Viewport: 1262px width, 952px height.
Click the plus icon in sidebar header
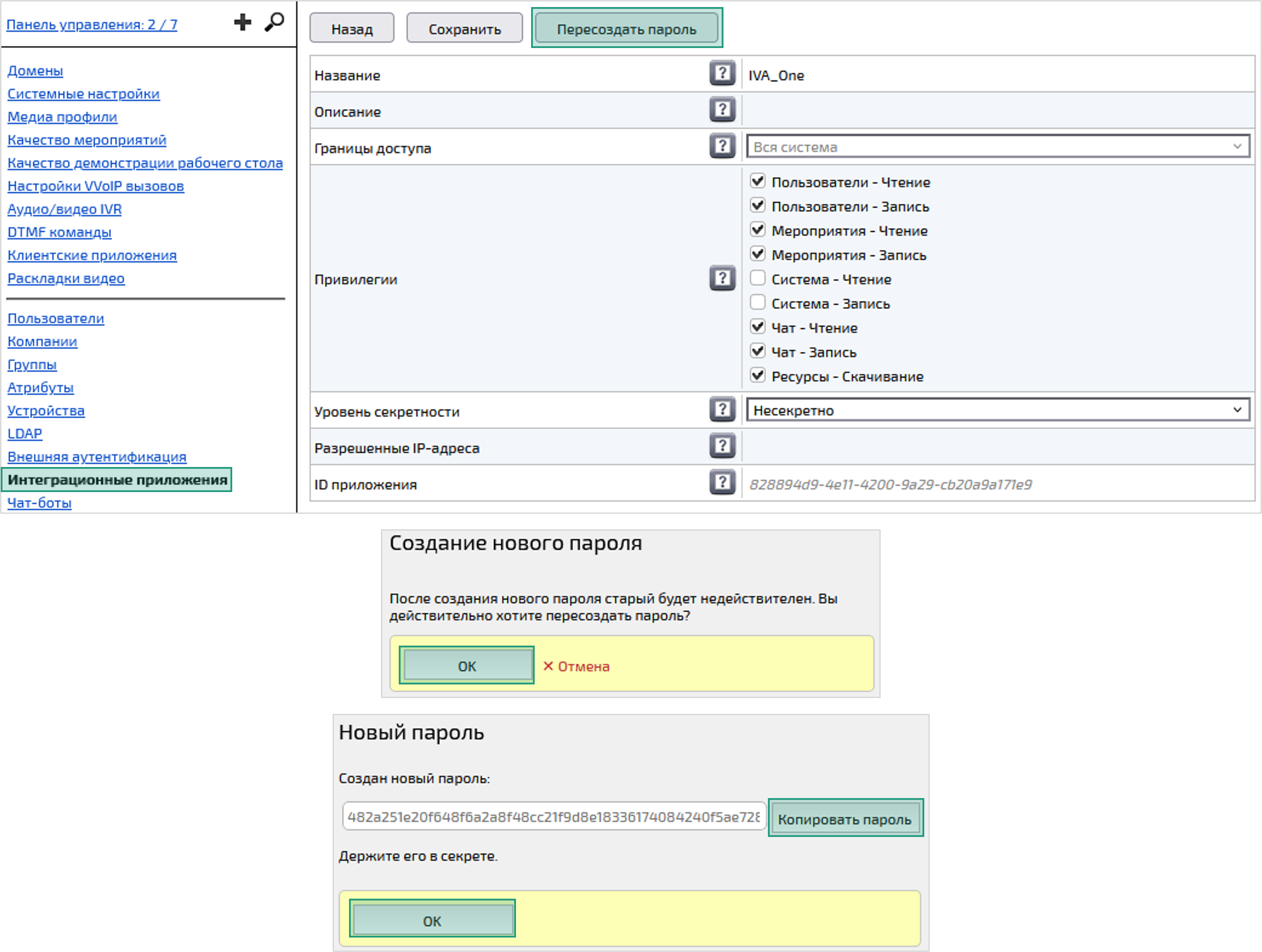pyautogui.click(x=242, y=23)
